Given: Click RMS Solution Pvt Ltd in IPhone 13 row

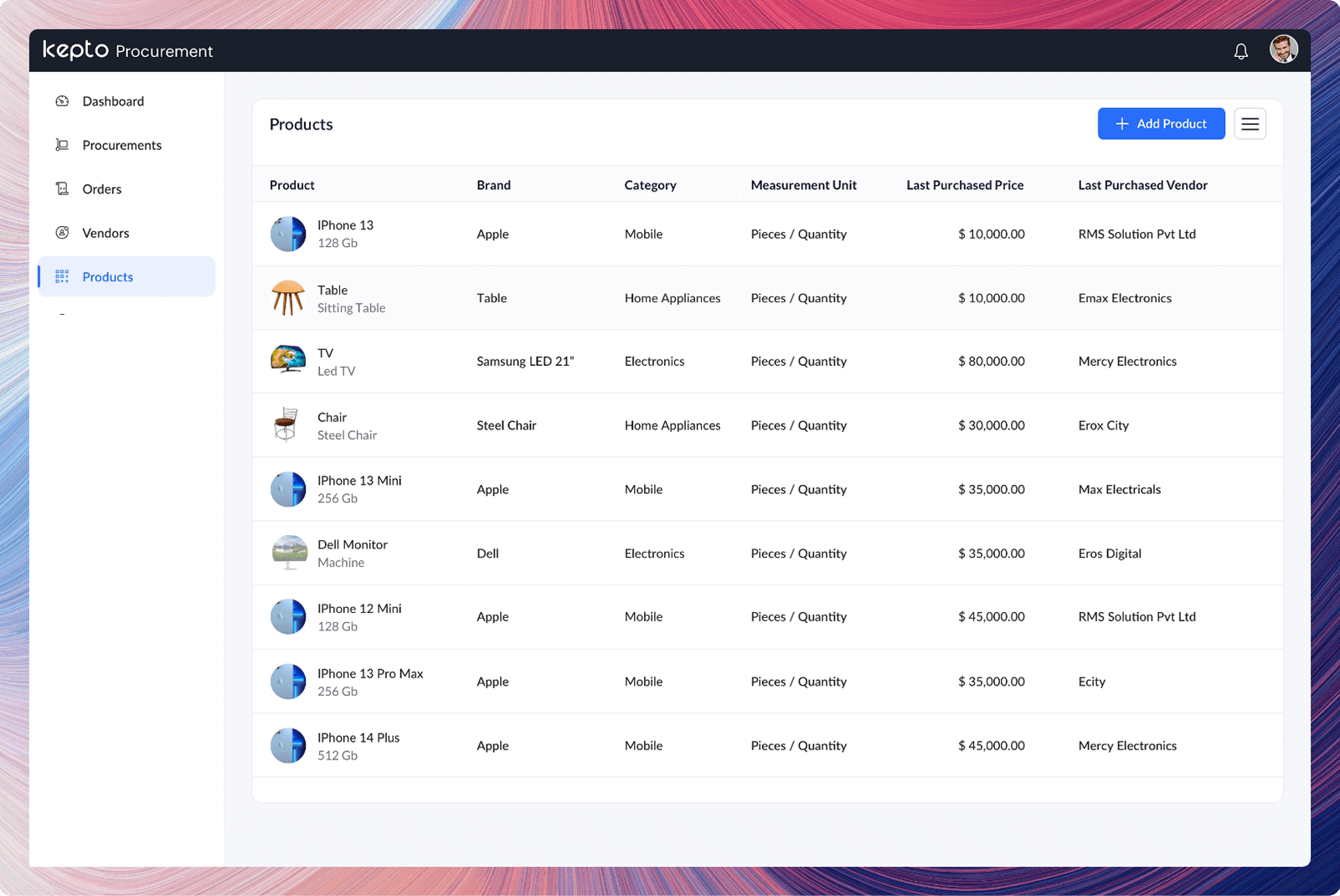Looking at the screenshot, I should tap(1136, 234).
